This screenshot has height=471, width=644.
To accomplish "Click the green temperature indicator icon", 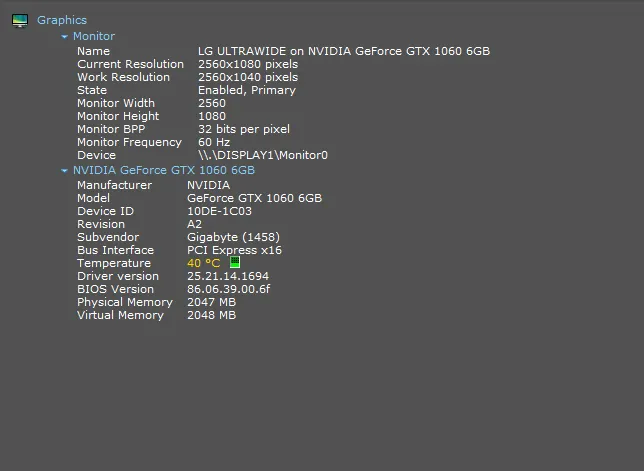I will point(235,262).
